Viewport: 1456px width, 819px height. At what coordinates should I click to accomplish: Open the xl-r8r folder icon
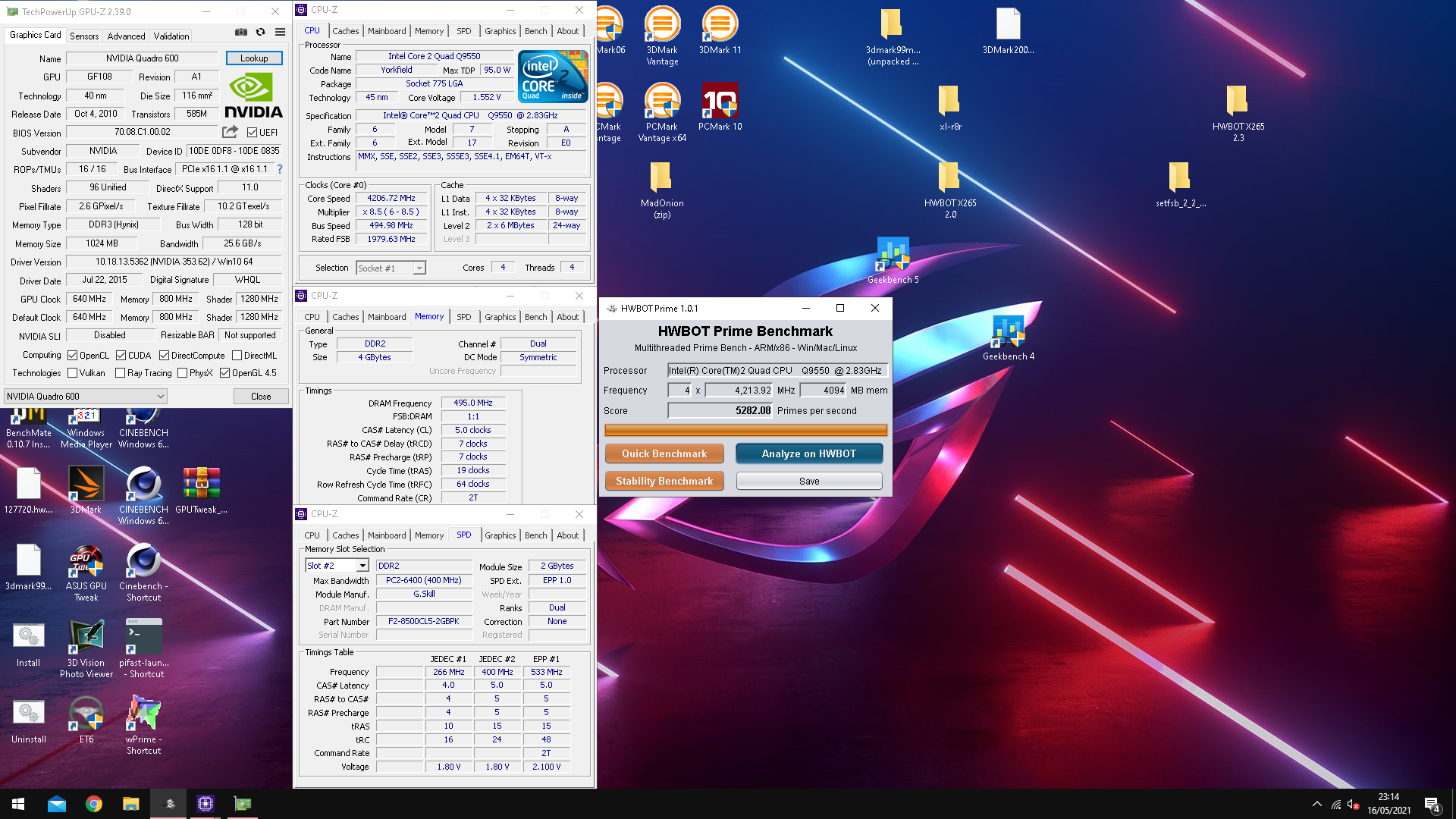(949, 107)
